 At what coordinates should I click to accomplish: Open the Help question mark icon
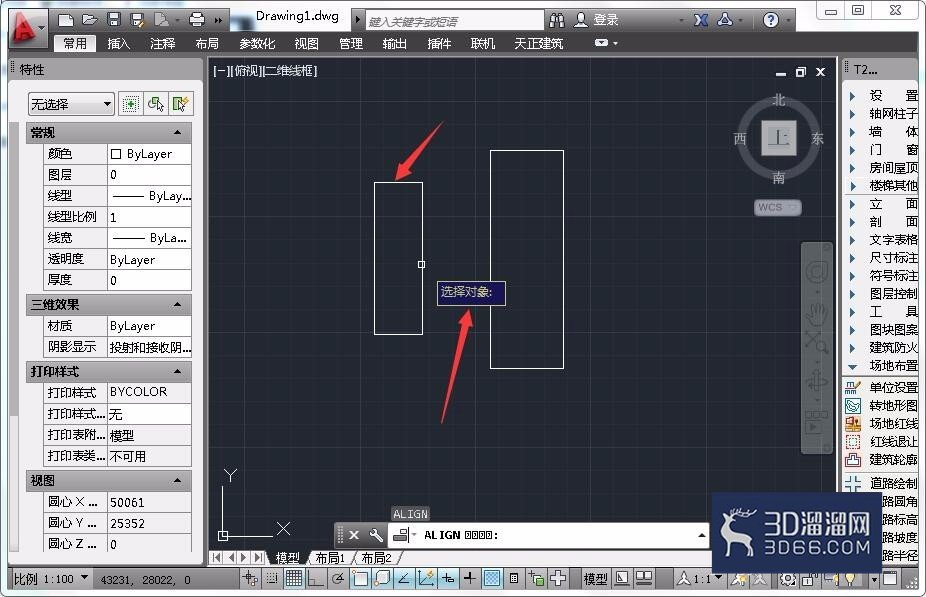point(770,21)
